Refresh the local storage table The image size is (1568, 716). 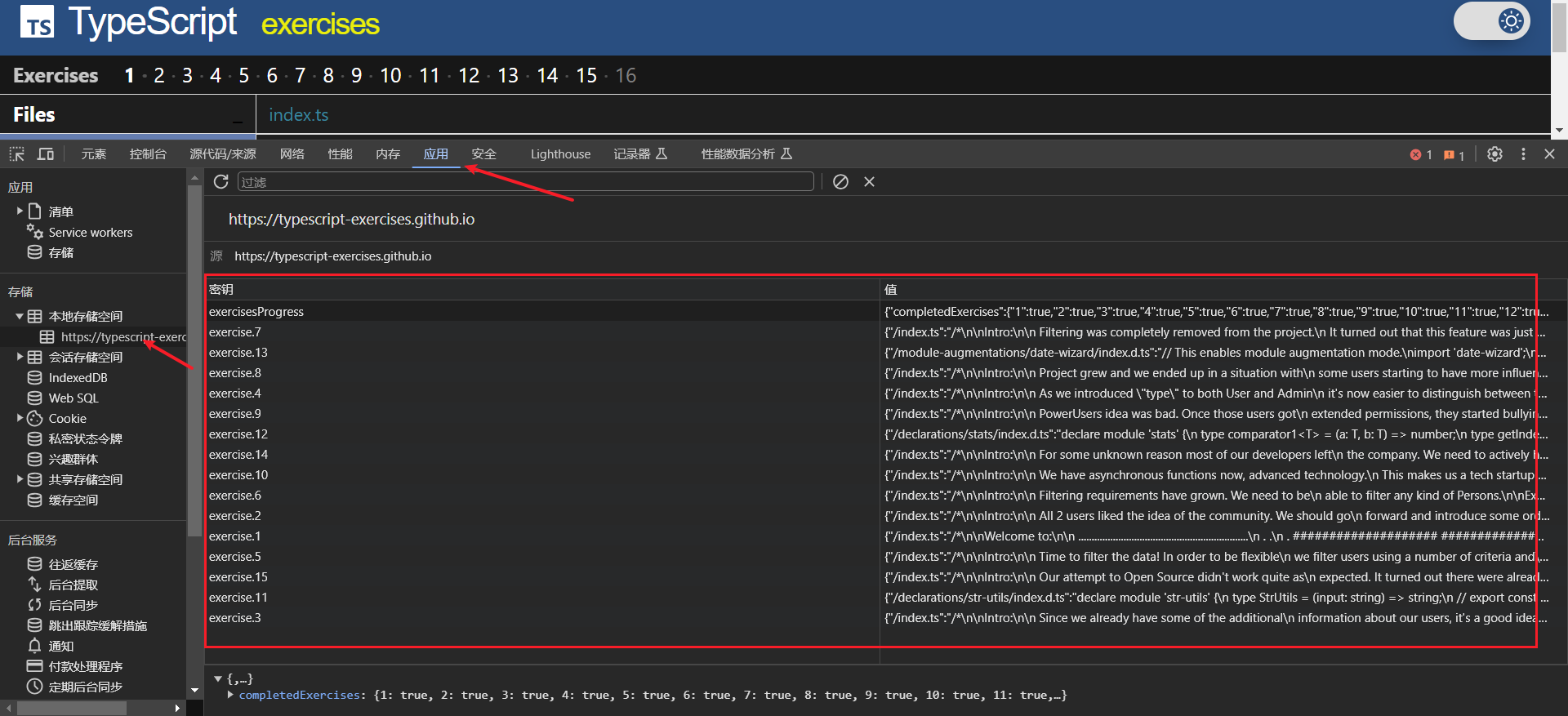[220, 181]
